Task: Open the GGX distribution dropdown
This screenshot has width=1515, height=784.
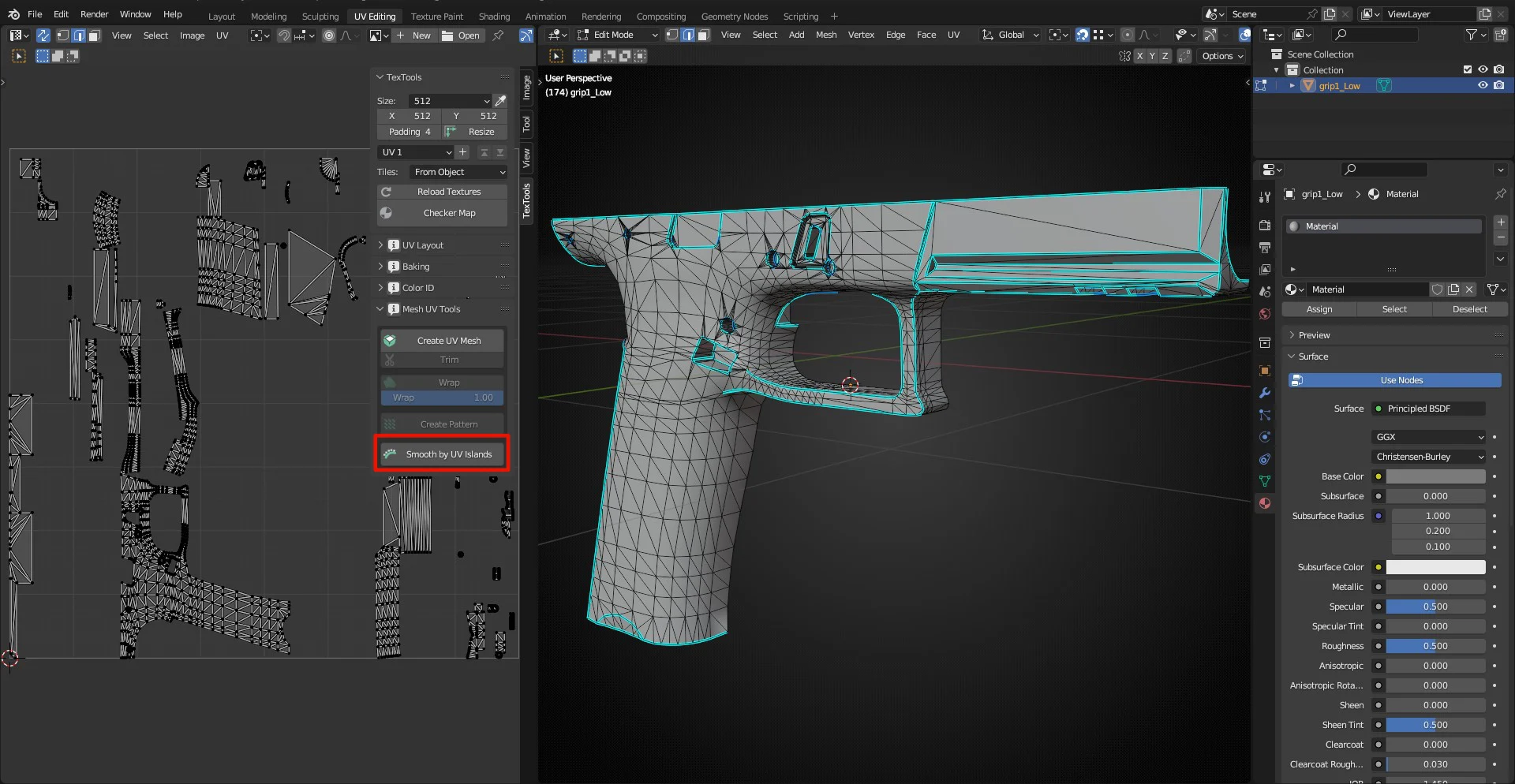Action: point(1430,437)
